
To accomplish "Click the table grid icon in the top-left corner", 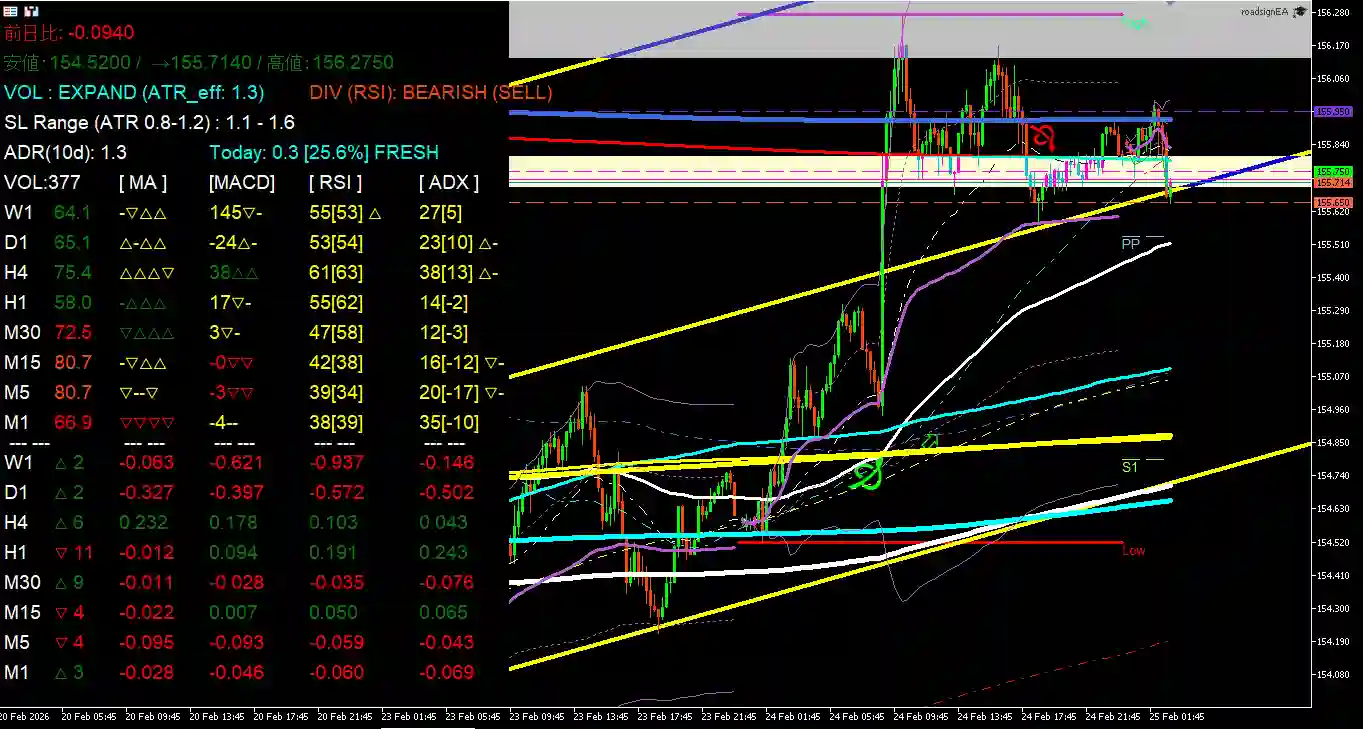I will tap(10, 10).
